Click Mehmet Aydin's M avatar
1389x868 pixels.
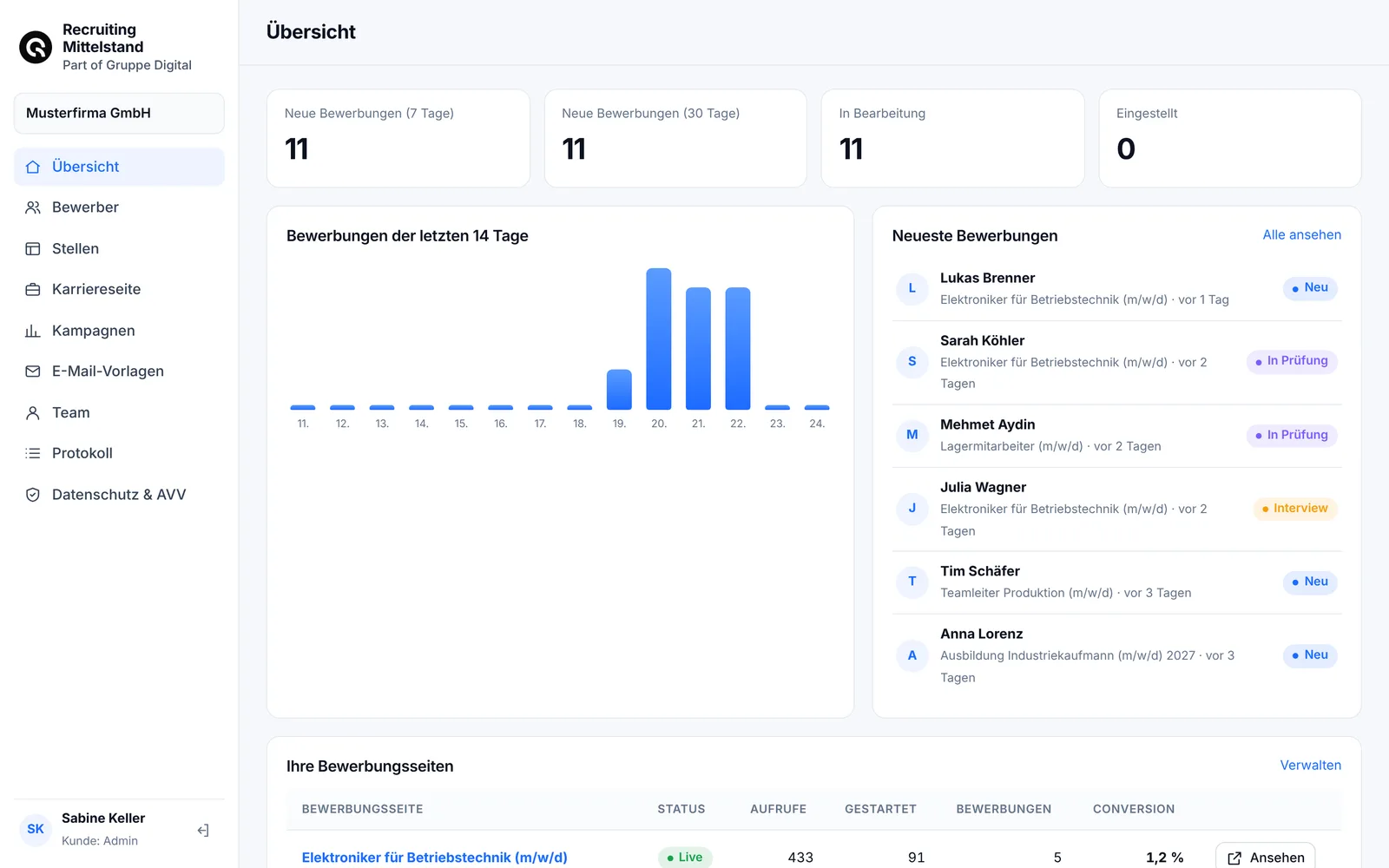912,435
